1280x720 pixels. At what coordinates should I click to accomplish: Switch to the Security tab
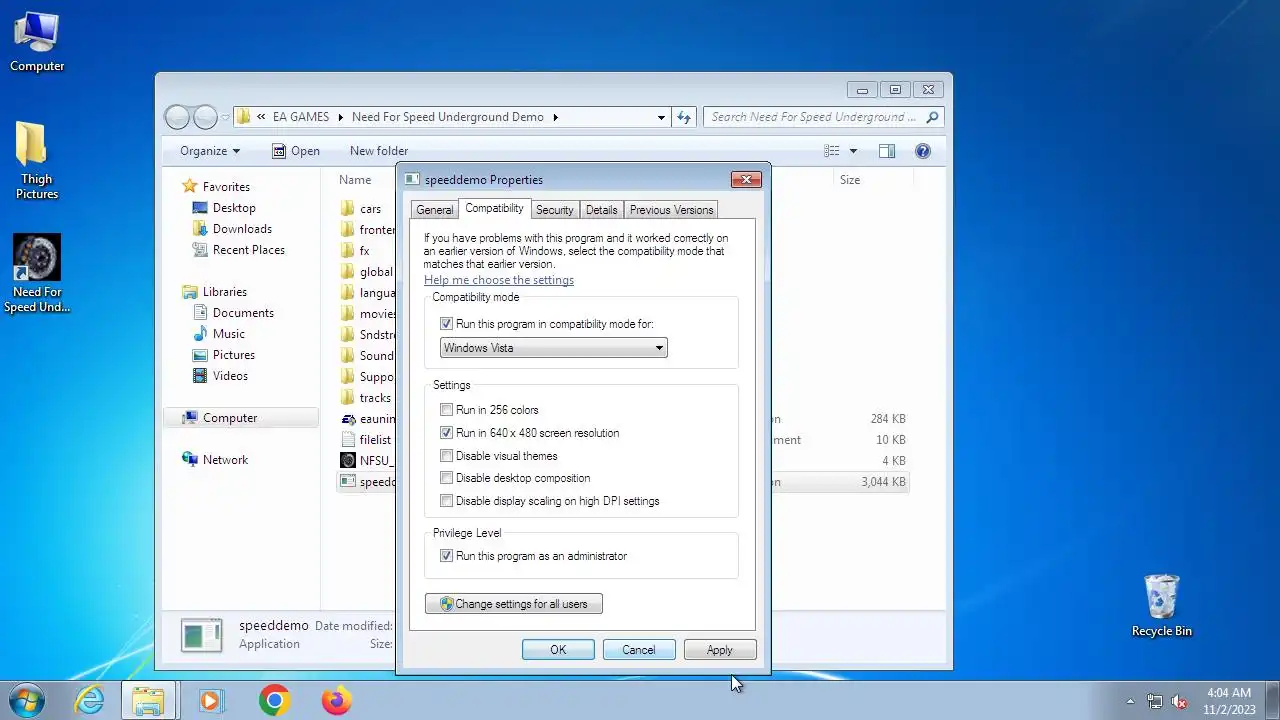click(554, 210)
